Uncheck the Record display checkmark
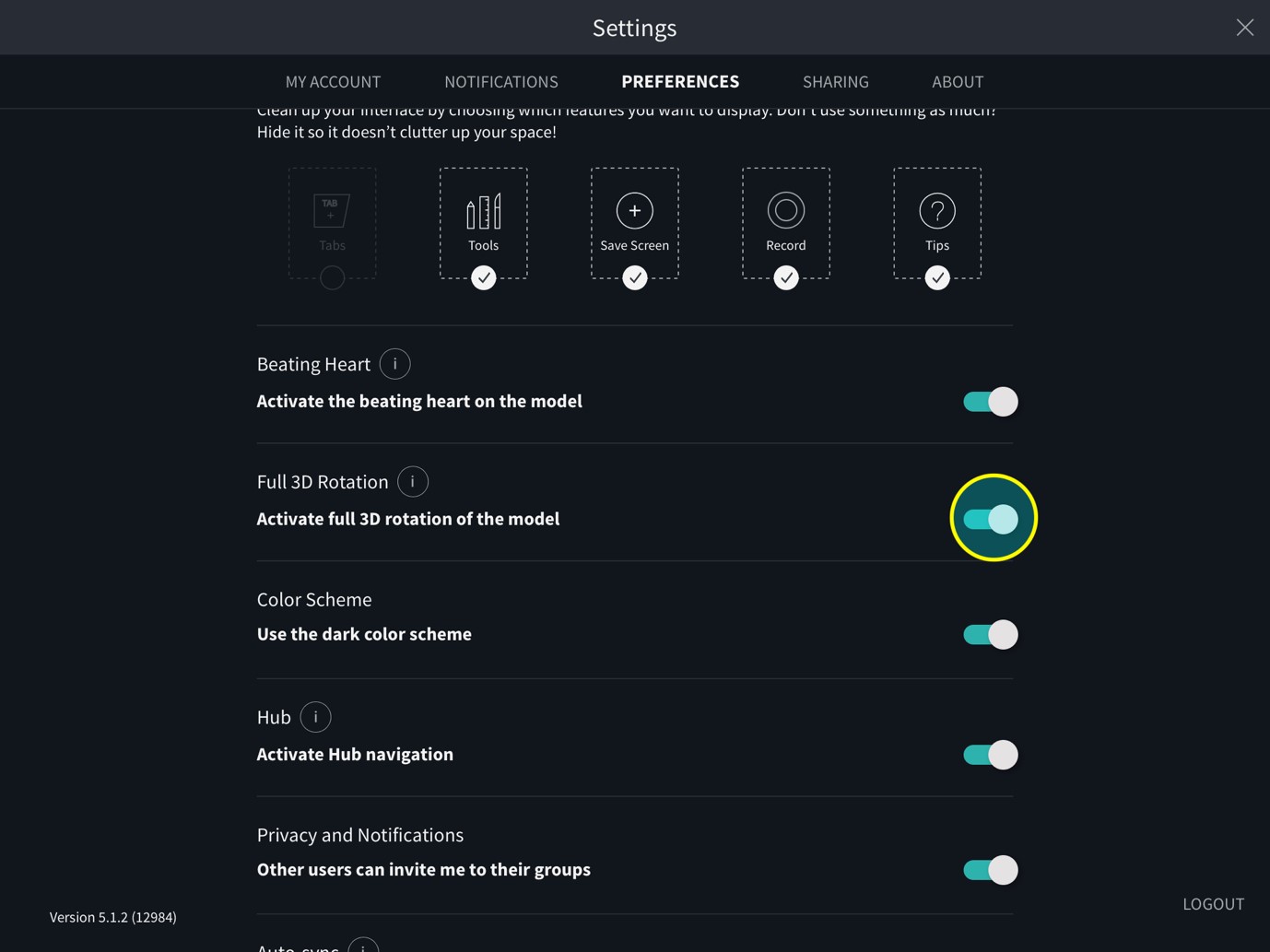 [x=785, y=277]
